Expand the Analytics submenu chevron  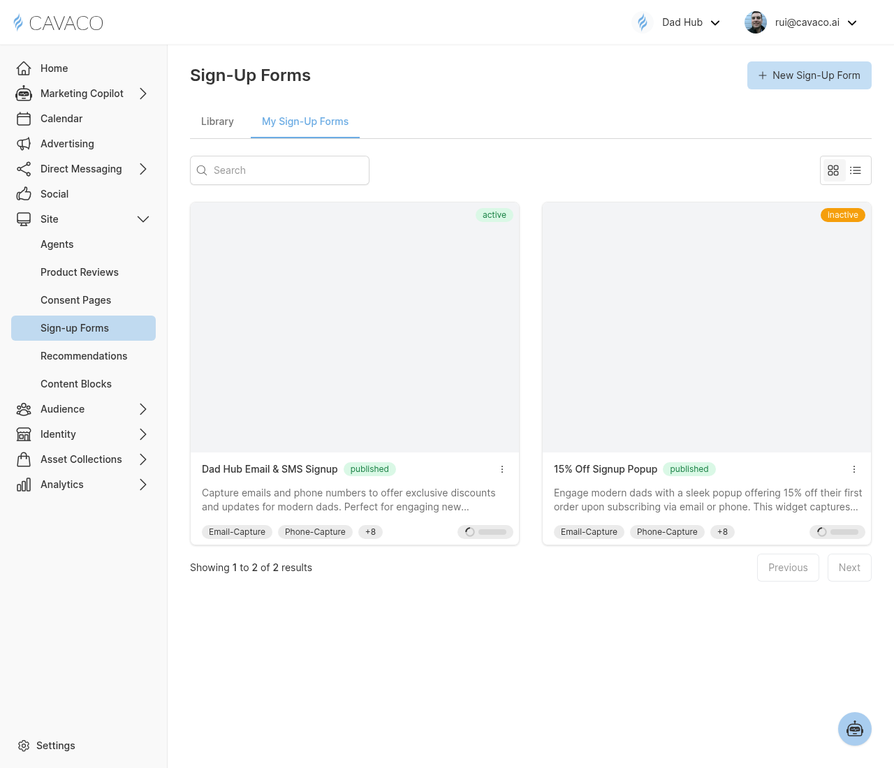[143, 485]
